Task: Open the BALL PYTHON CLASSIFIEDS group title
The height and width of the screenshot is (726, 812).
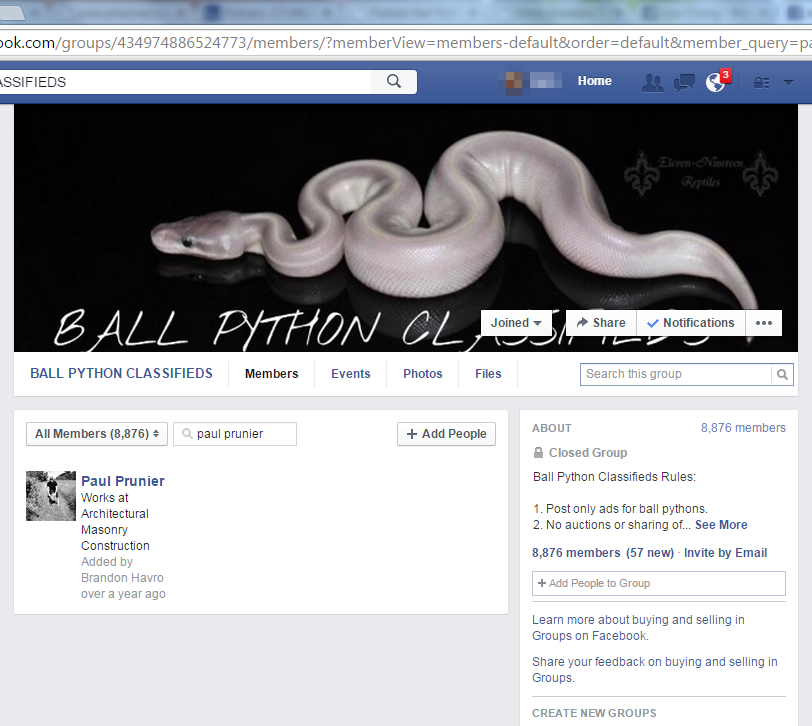Action: coord(121,373)
